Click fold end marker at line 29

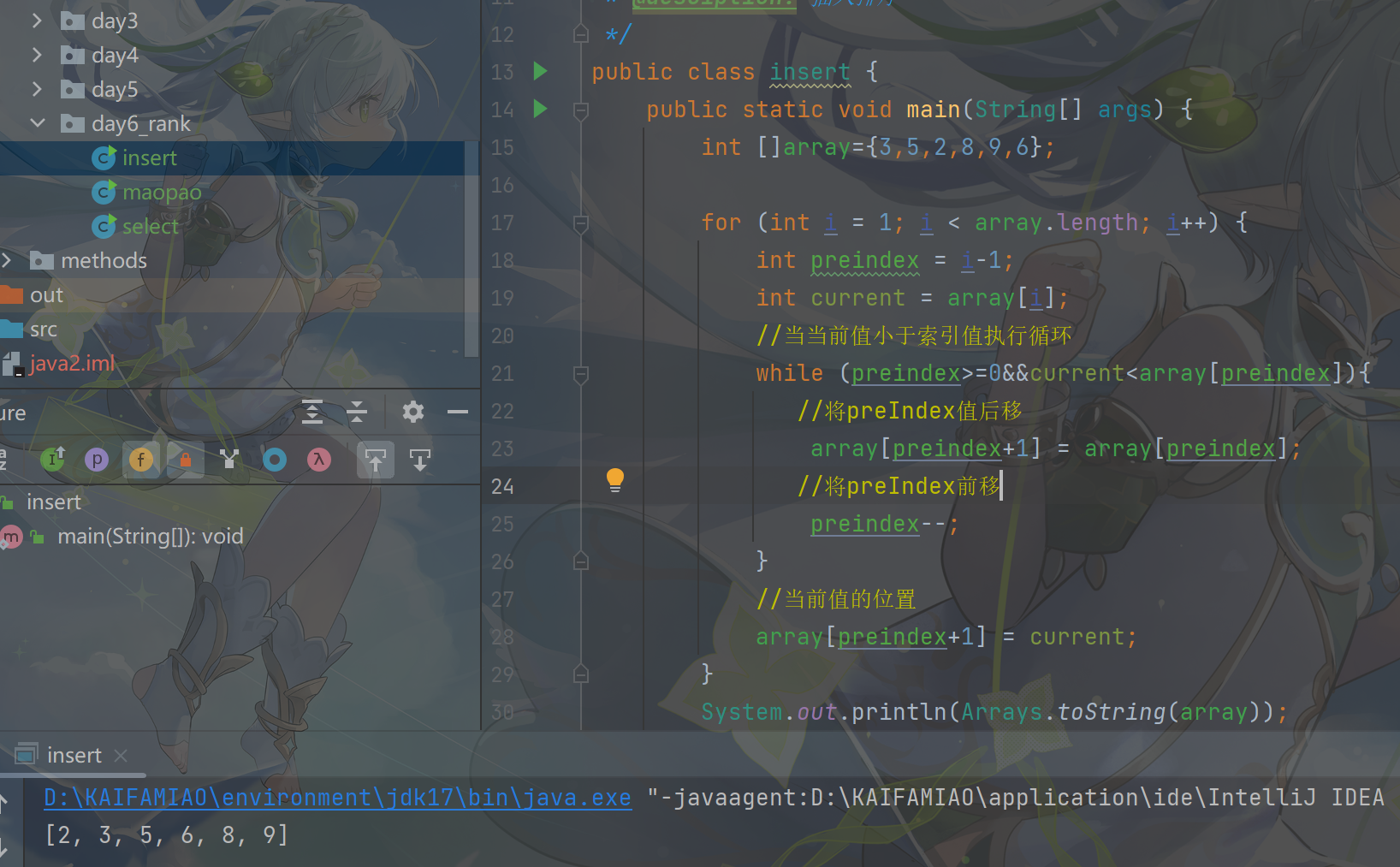point(581,674)
